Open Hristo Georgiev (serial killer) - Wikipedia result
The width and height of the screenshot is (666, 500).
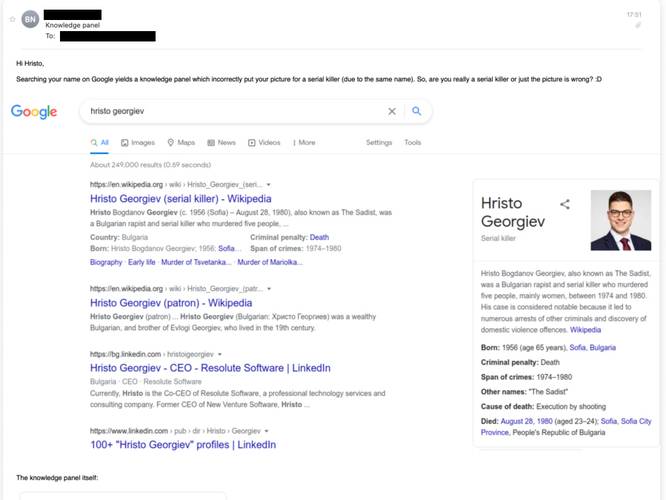coord(181,199)
